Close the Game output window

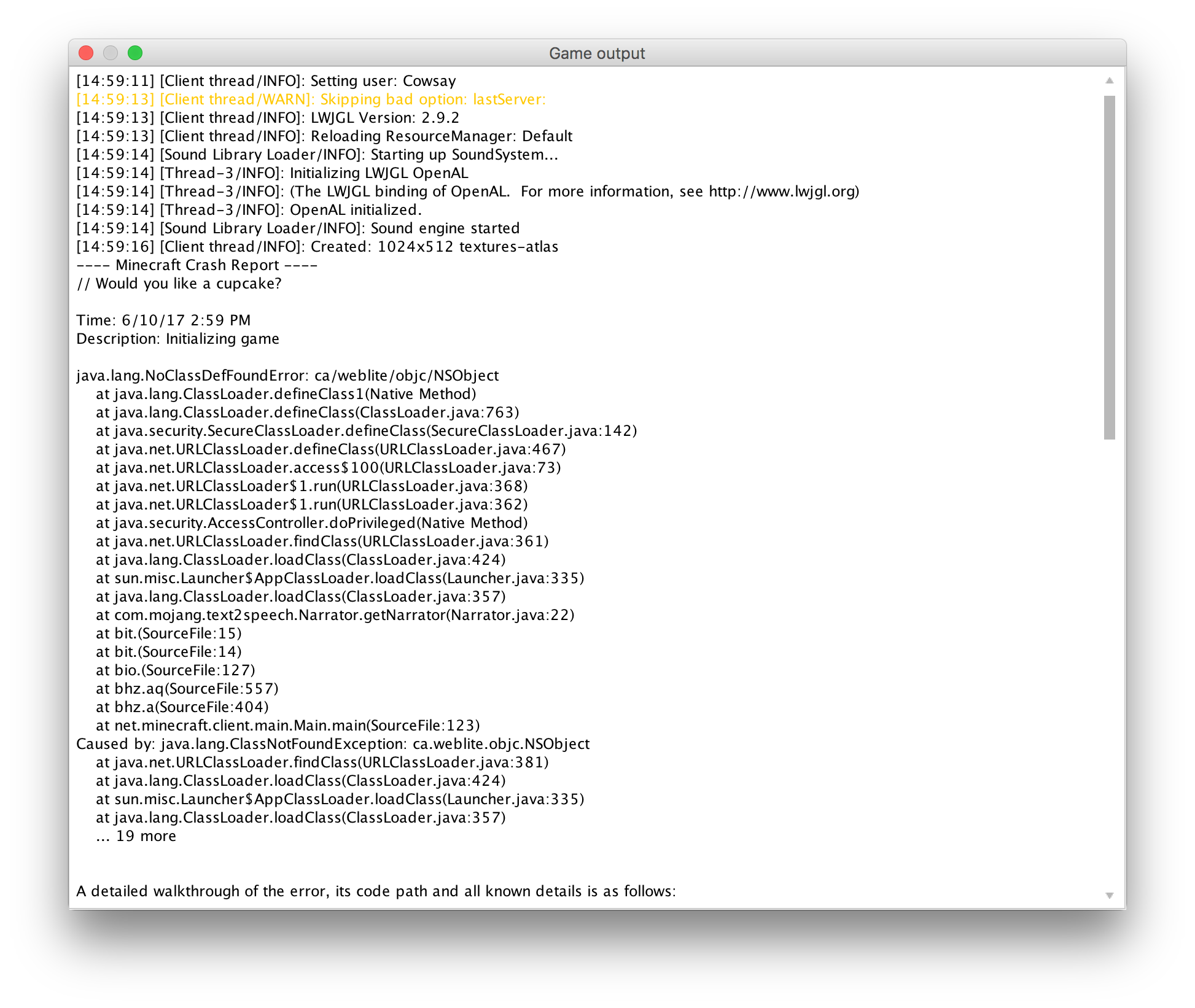pos(86,53)
